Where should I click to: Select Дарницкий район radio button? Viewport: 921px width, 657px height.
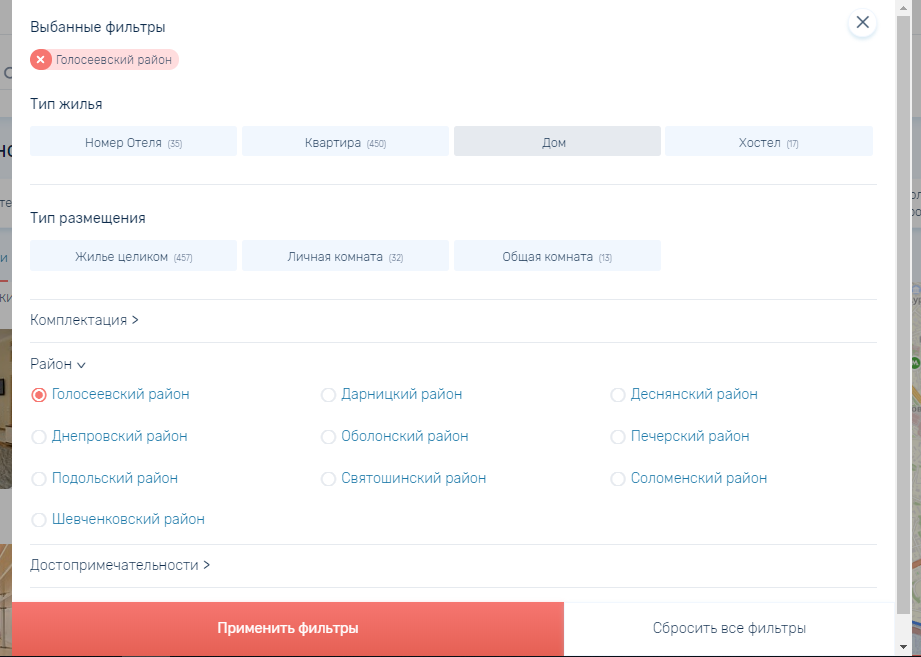click(328, 395)
